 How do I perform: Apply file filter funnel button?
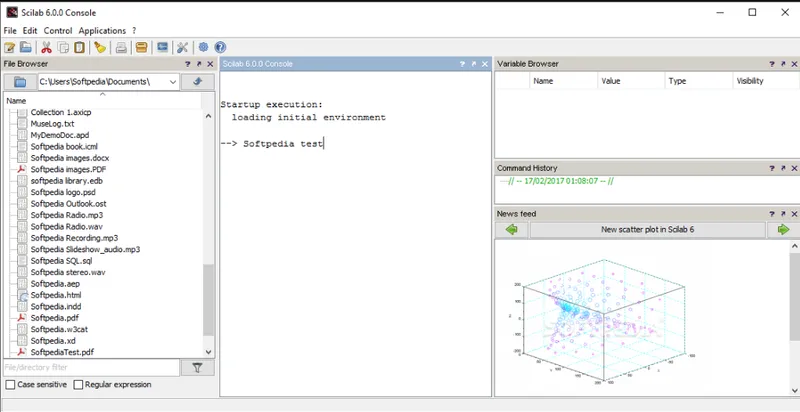pyautogui.click(x=197, y=368)
